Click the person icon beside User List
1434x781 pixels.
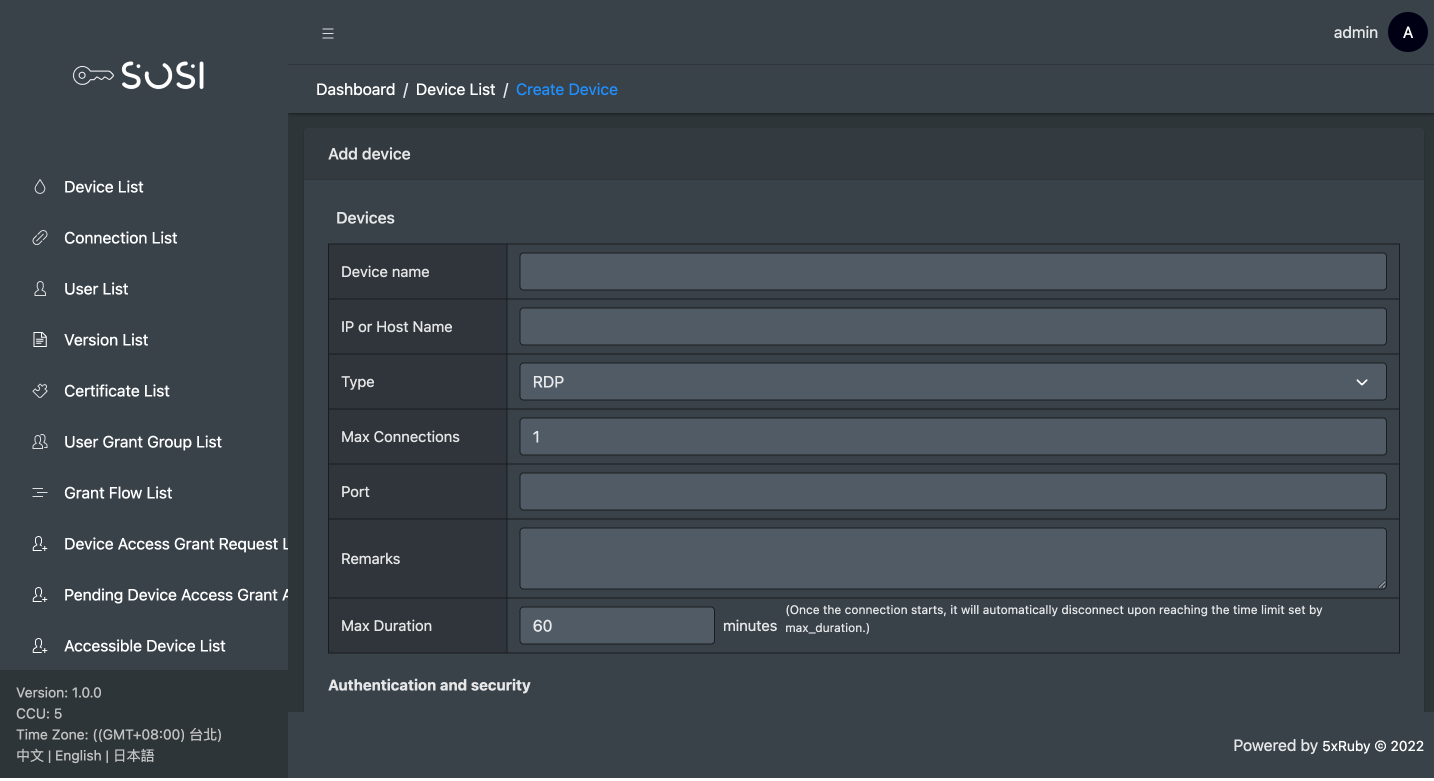[x=40, y=289]
